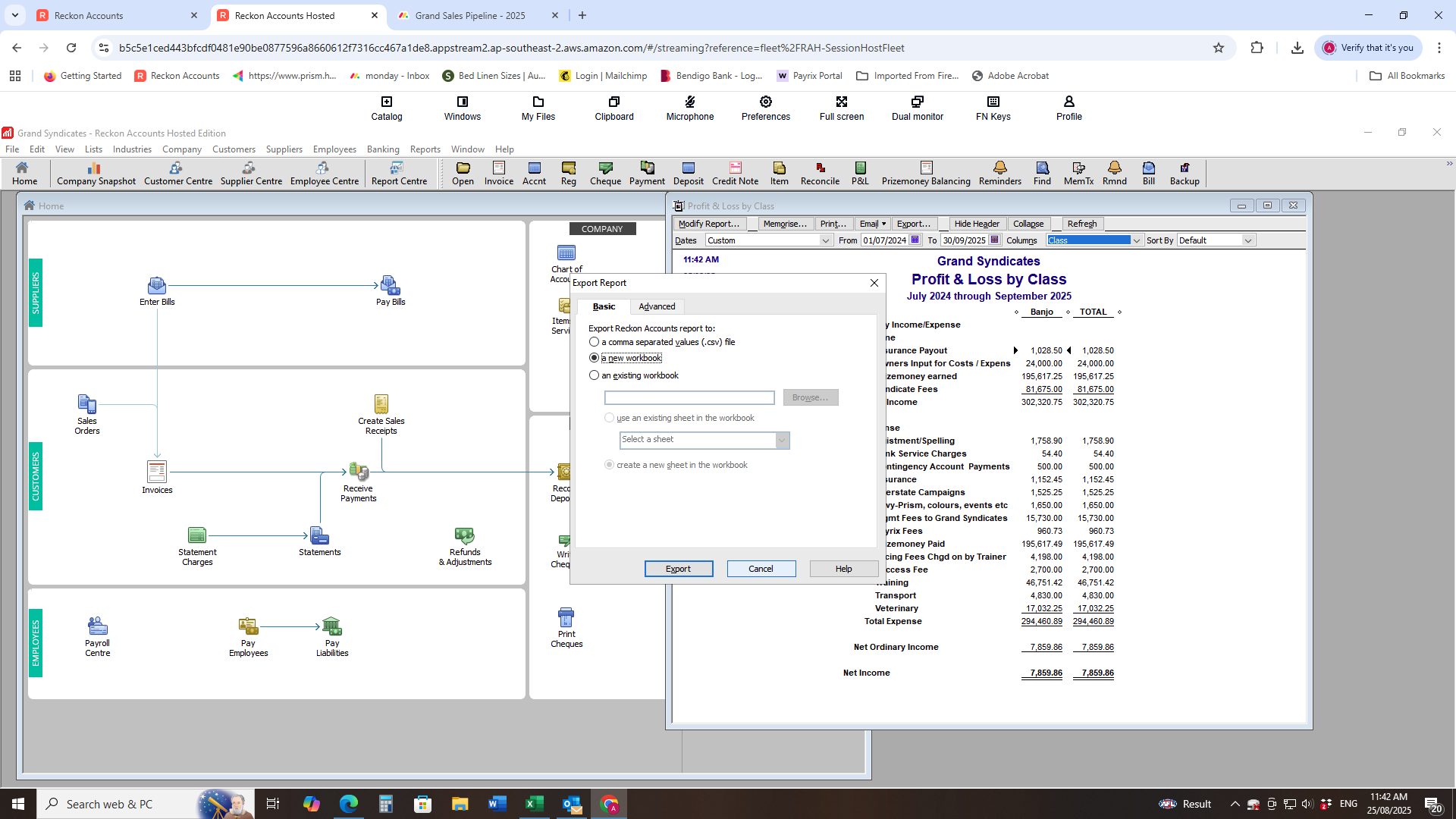The height and width of the screenshot is (819, 1456).
Task: Open Enter Bills on the Home page
Action: point(157,291)
